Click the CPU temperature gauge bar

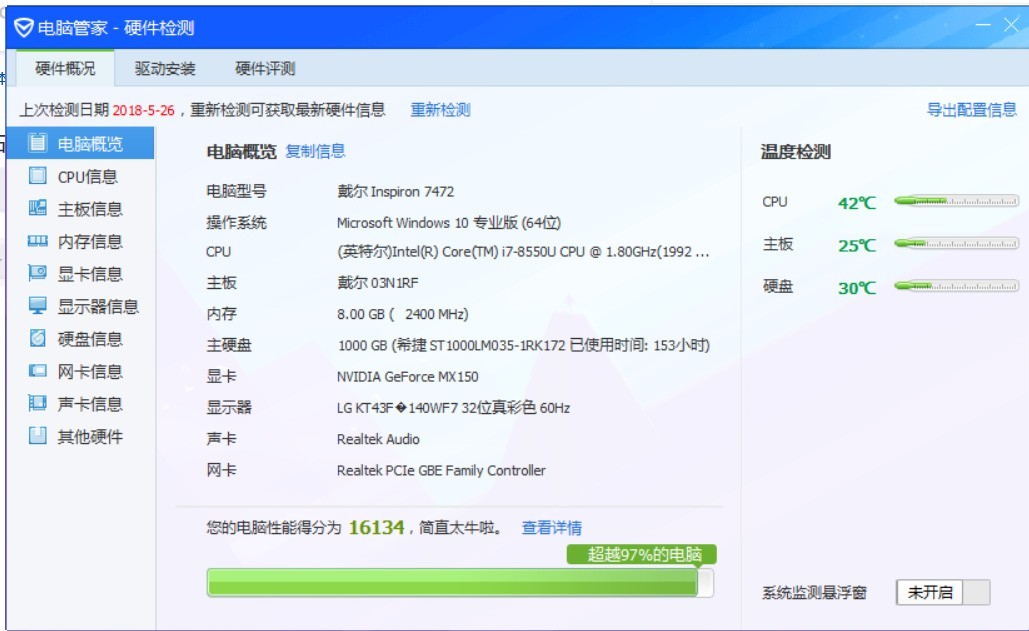956,201
